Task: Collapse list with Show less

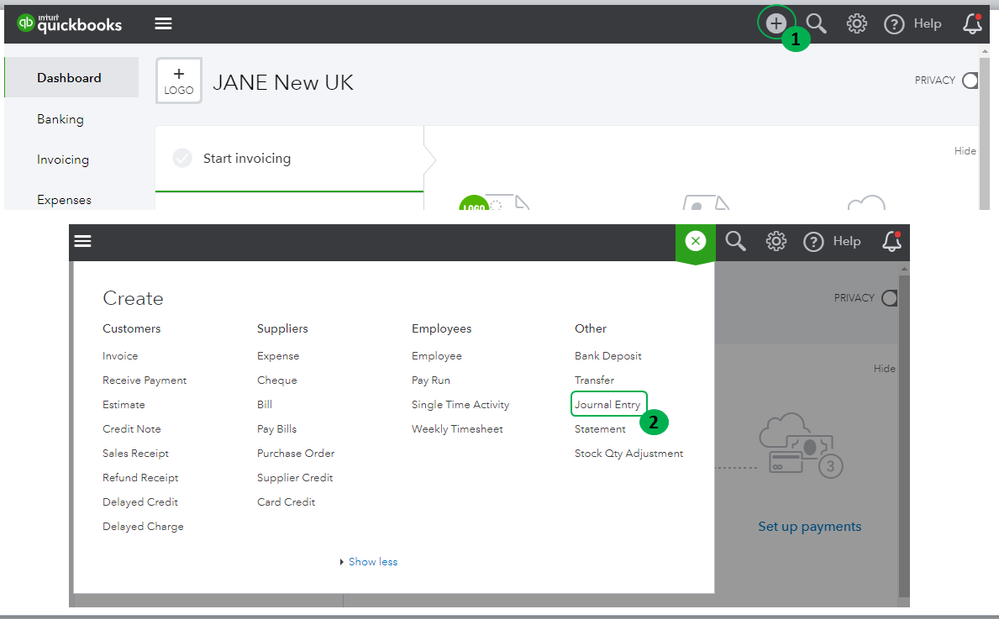Action: (x=372, y=562)
